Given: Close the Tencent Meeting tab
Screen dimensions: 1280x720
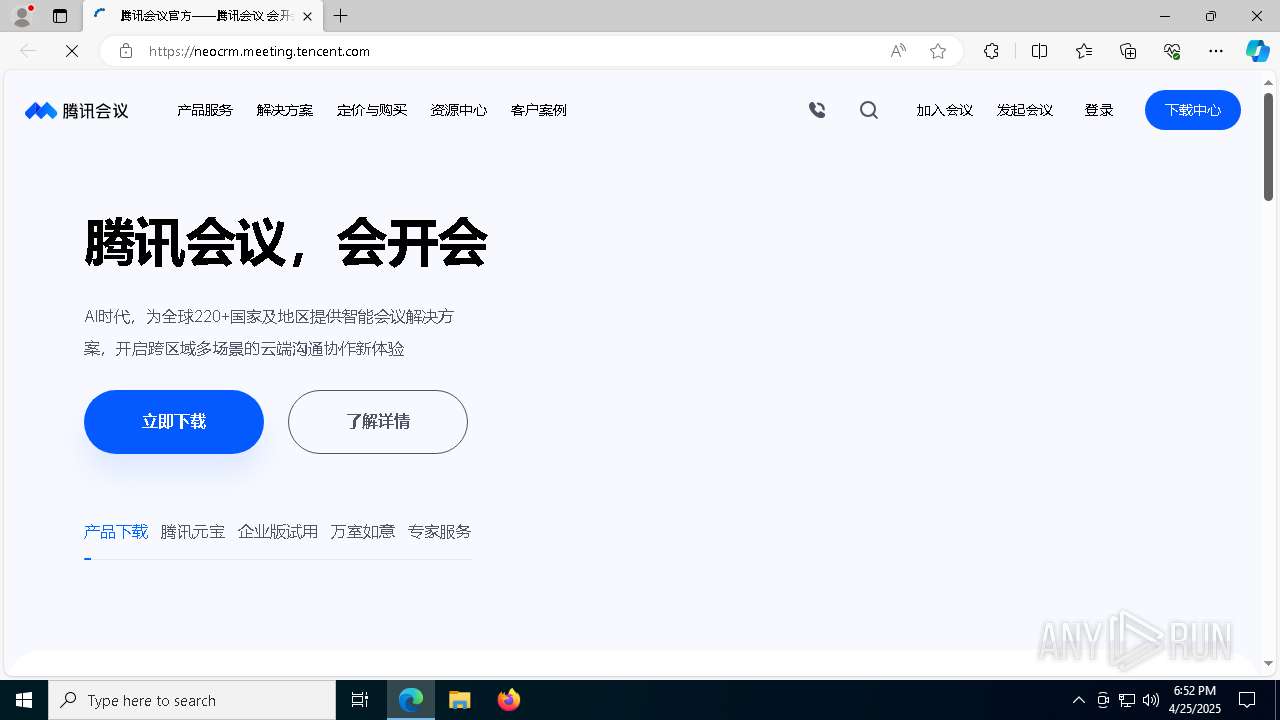Looking at the screenshot, I should coord(307,16).
